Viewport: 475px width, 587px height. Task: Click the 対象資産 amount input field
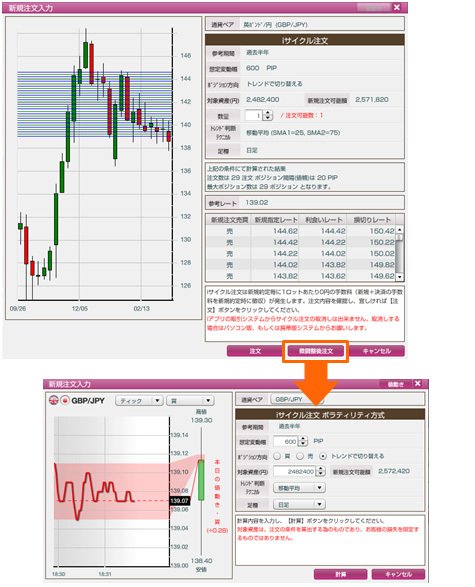click(x=295, y=471)
